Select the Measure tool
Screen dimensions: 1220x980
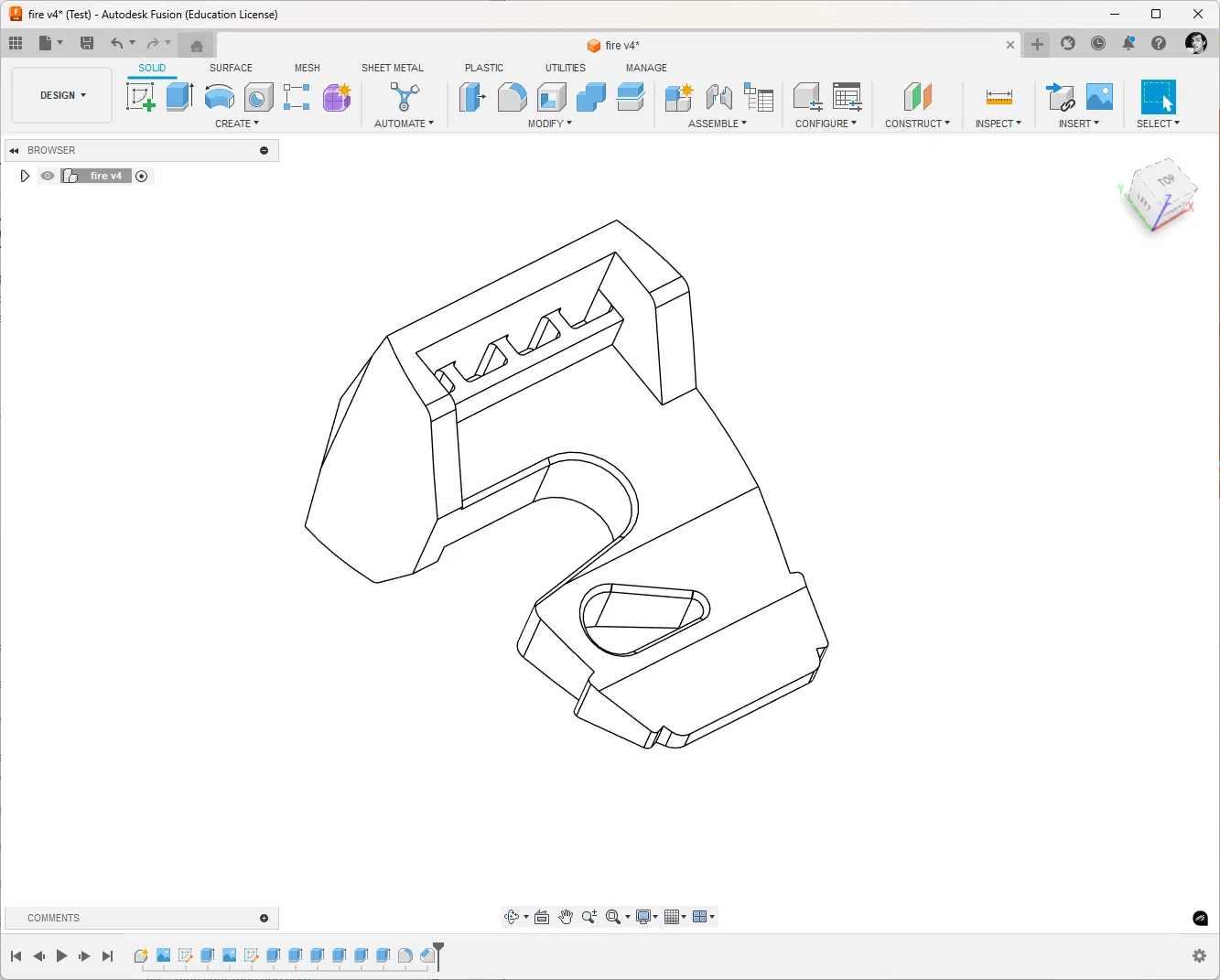click(999, 96)
